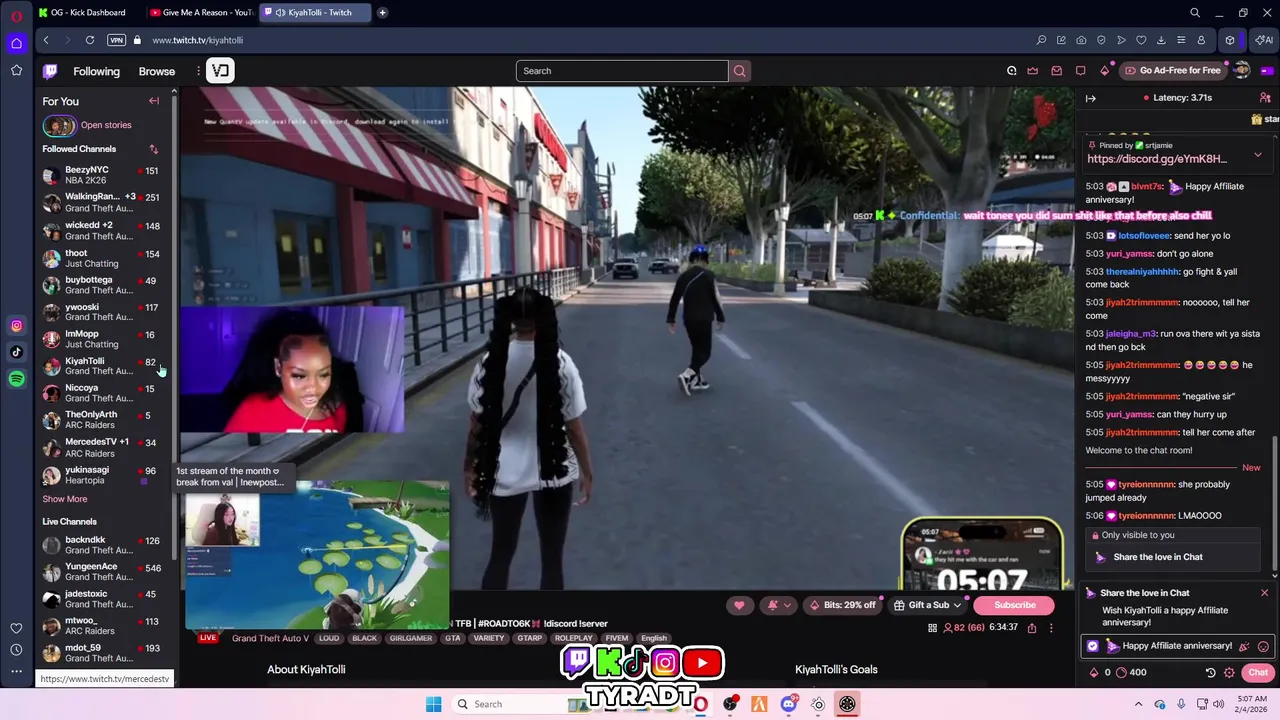The width and height of the screenshot is (1280, 720).
Task: Click the Get Bits diamond icon in the header
Action: point(1104,71)
